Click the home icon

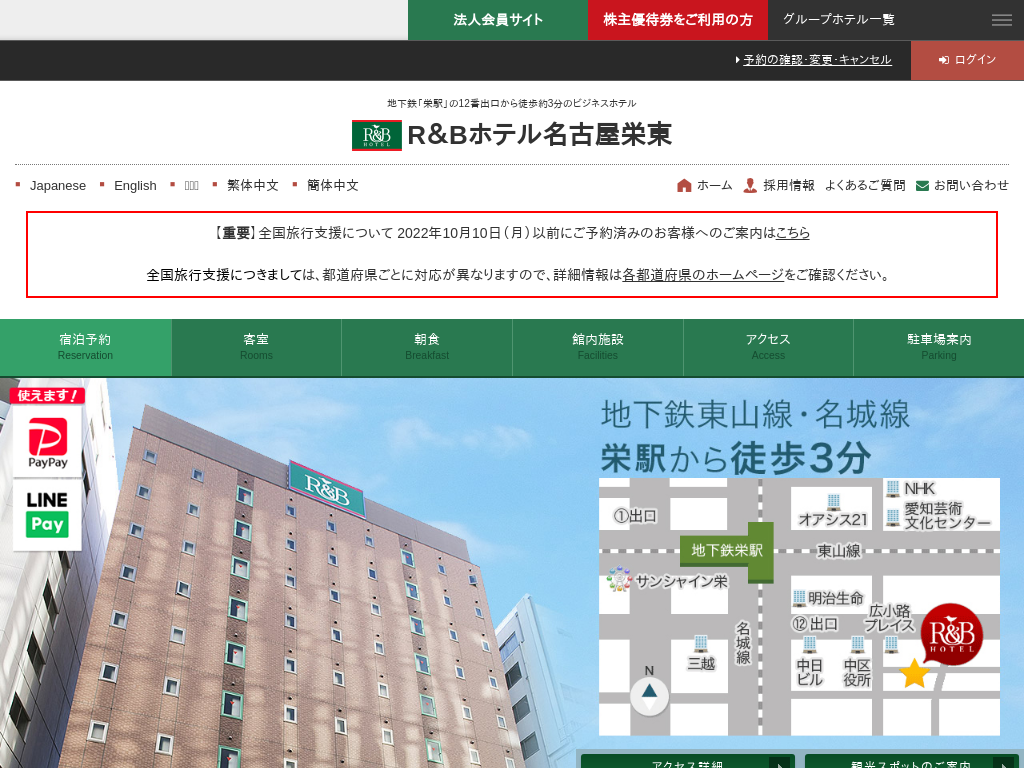pyautogui.click(x=684, y=185)
